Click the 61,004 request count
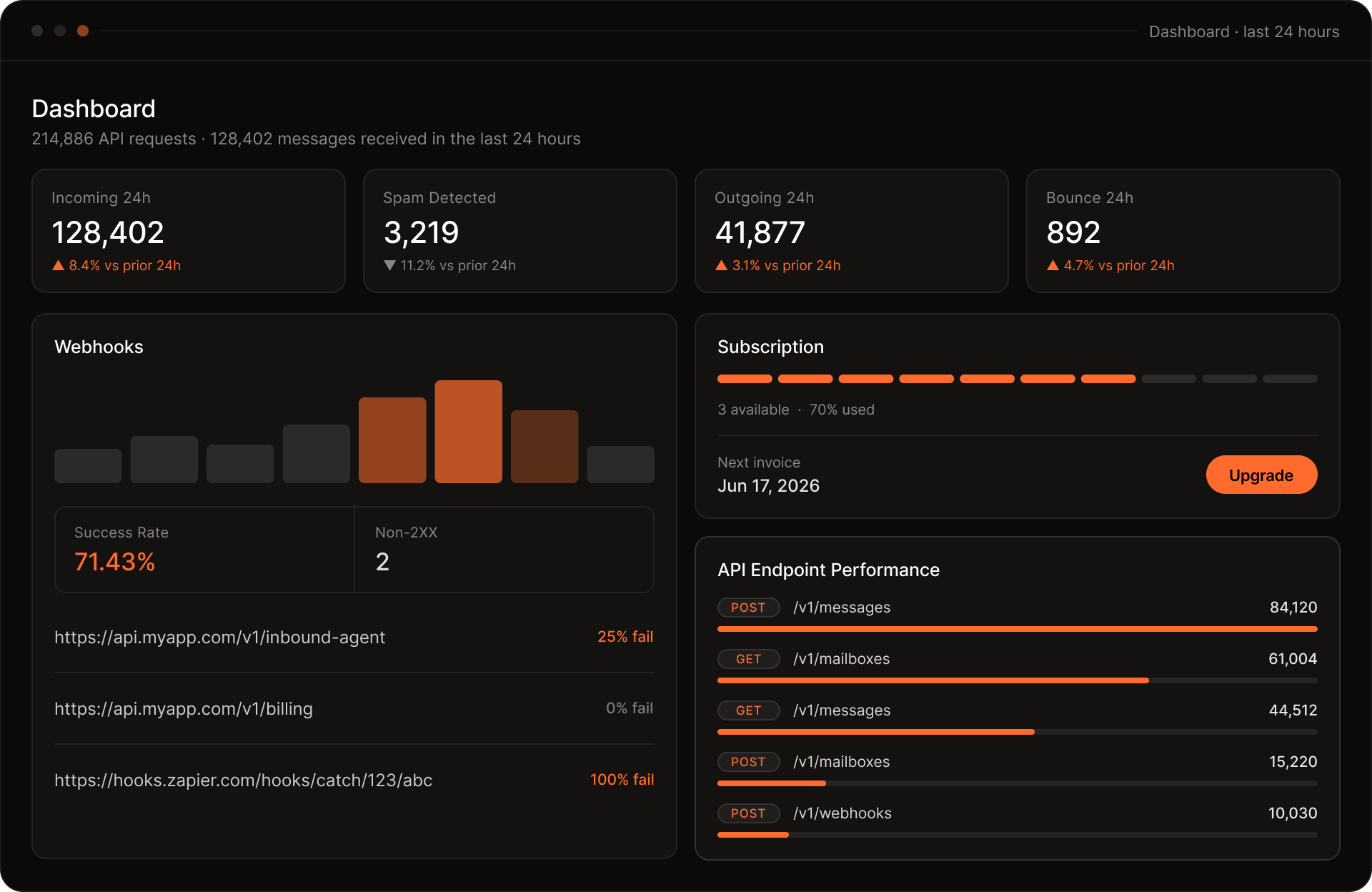 (x=1293, y=659)
